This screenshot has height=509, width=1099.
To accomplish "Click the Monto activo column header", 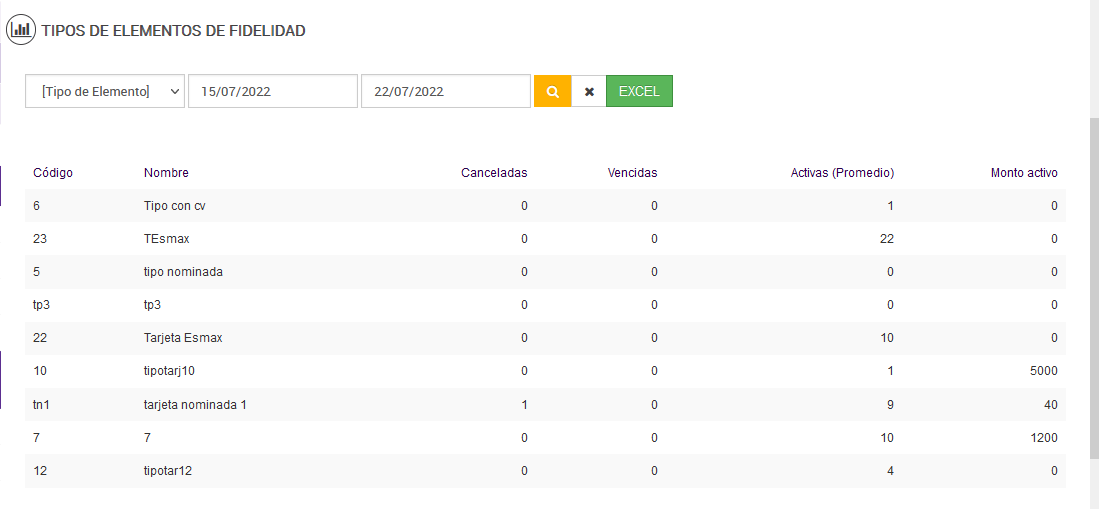I will pyautogui.click(x=1024, y=173).
